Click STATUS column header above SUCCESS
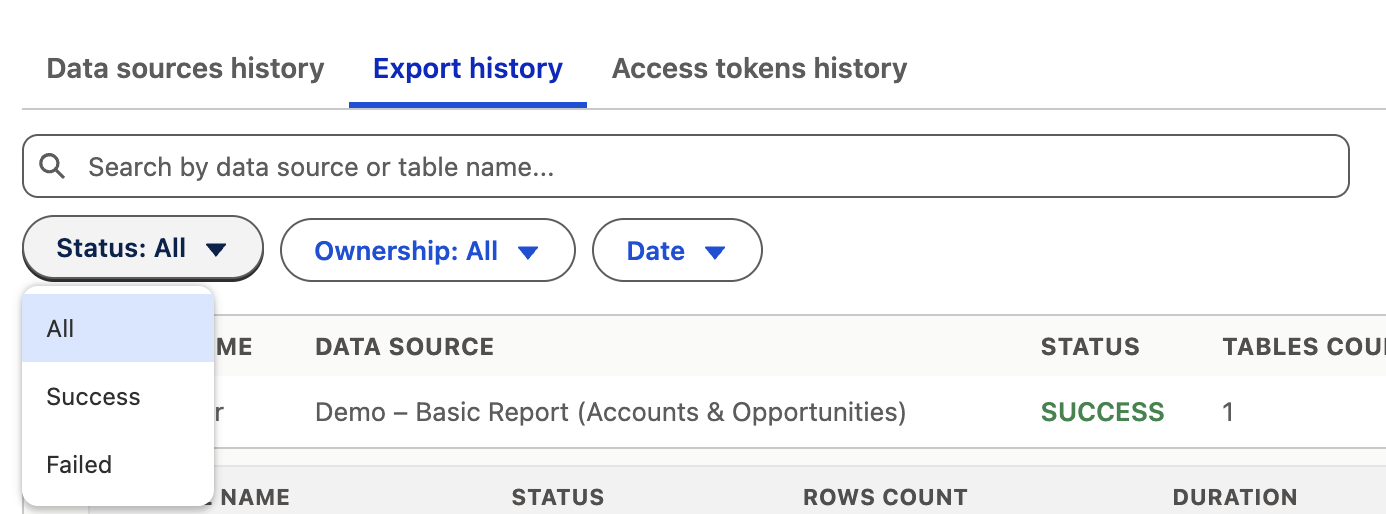1386x514 pixels. 1090,347
